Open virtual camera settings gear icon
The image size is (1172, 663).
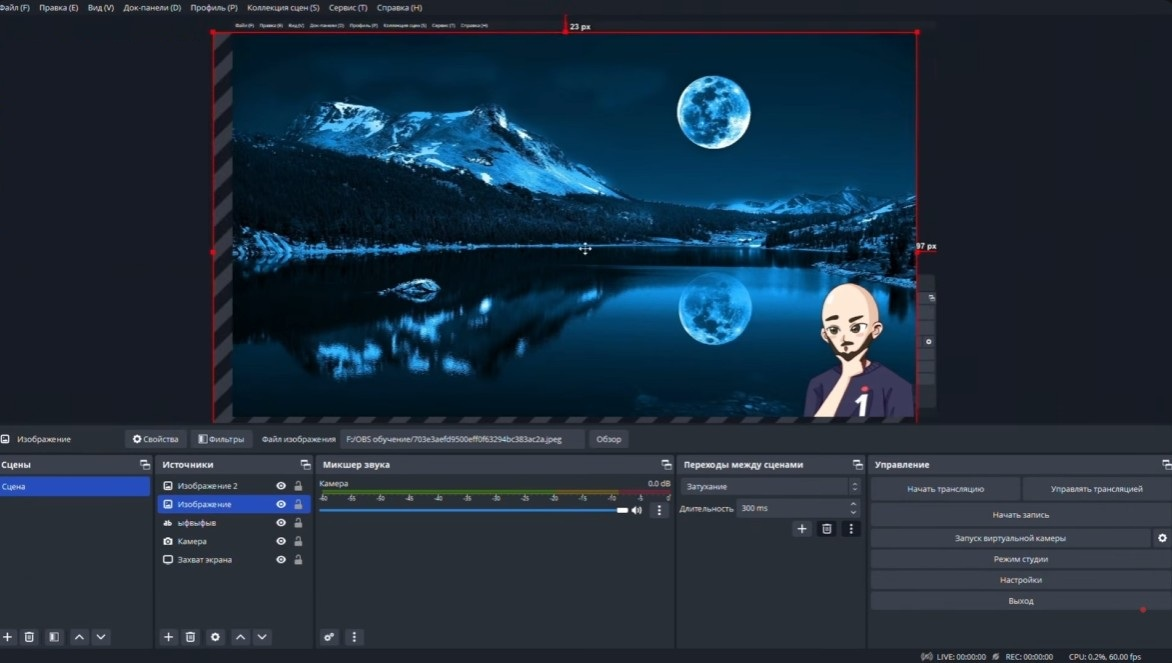tap(1162, 538)
